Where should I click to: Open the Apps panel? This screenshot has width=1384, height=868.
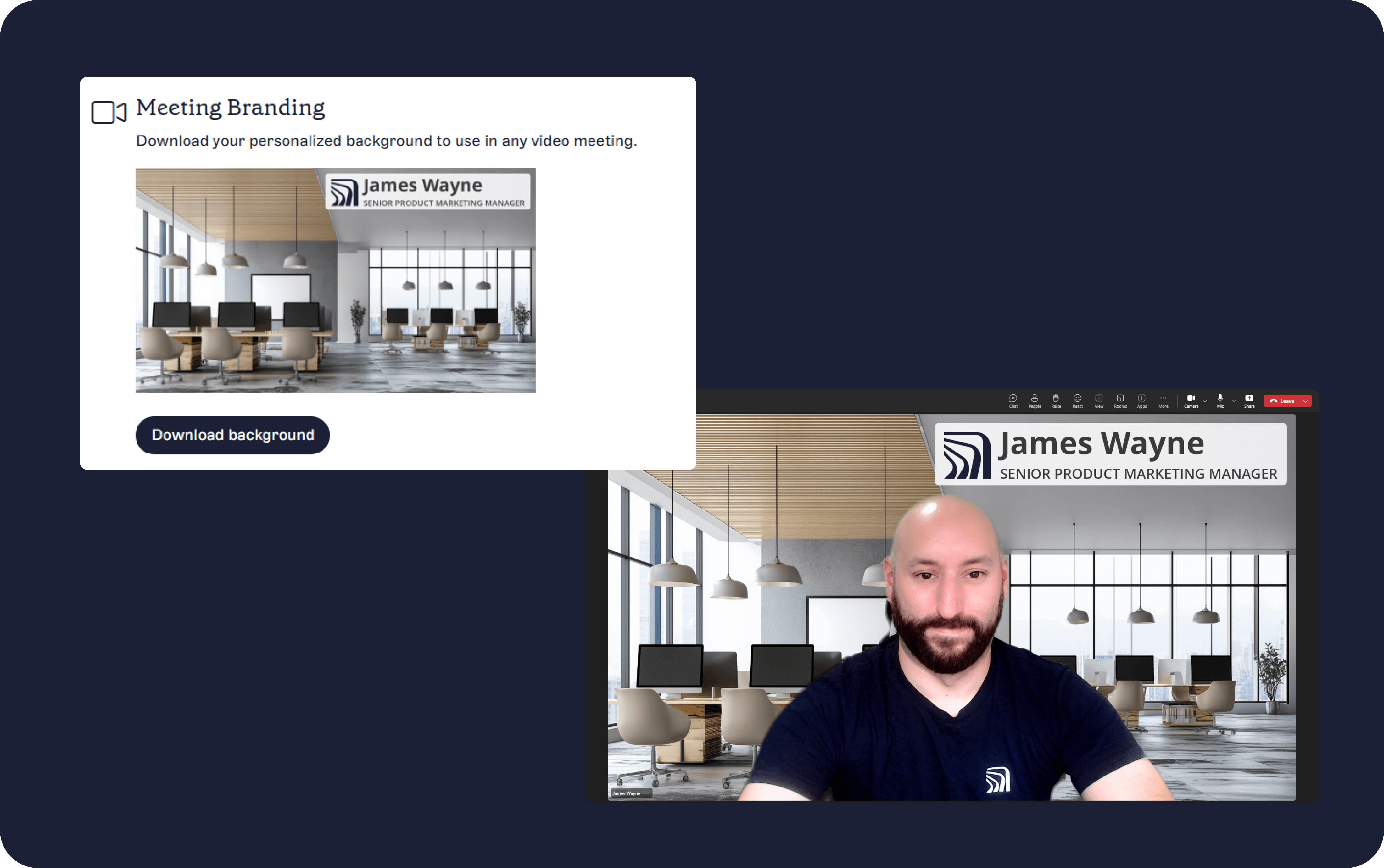click(x=1142, y=399)
